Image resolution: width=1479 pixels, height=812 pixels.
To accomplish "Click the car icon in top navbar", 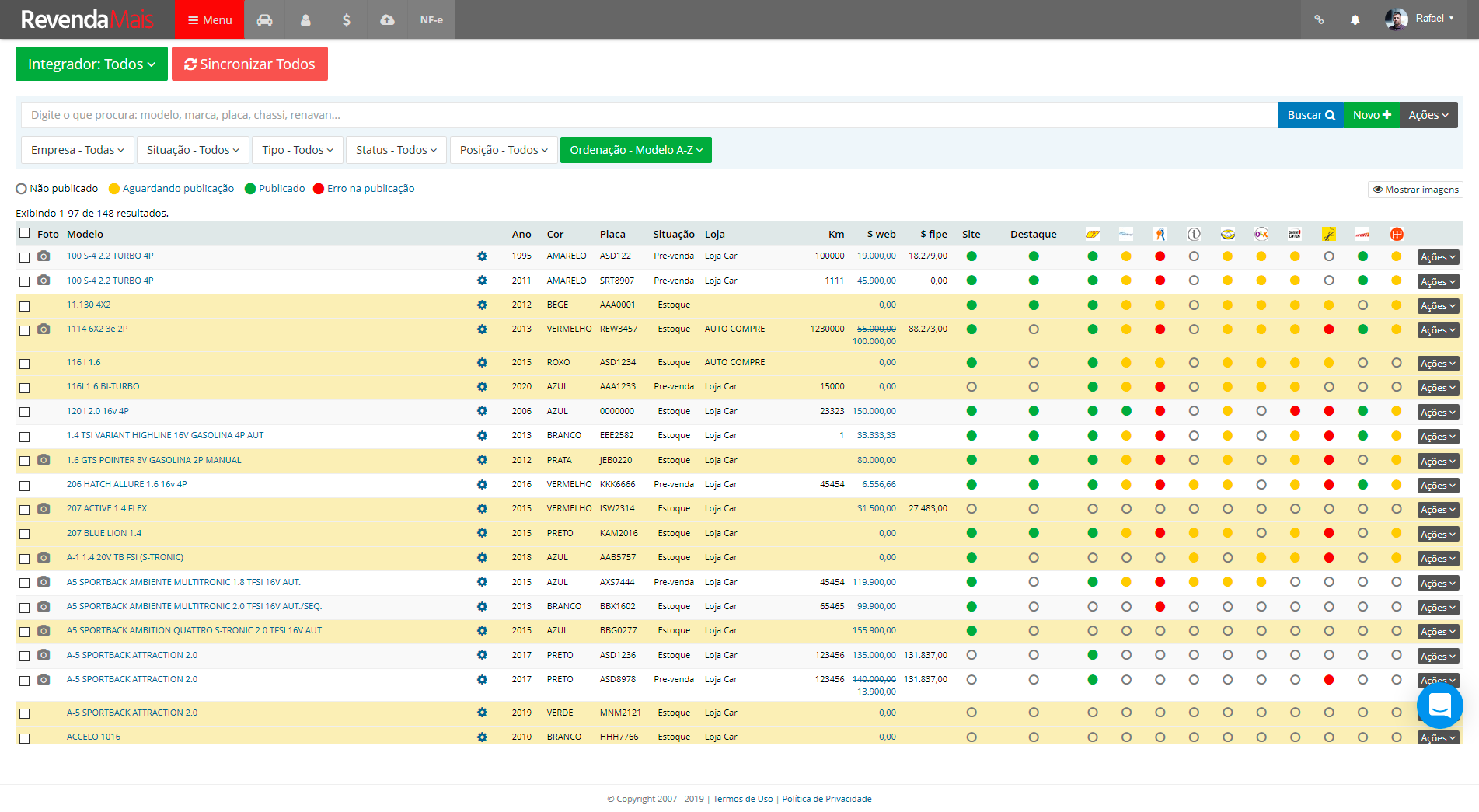I will [x=265, y=19].
